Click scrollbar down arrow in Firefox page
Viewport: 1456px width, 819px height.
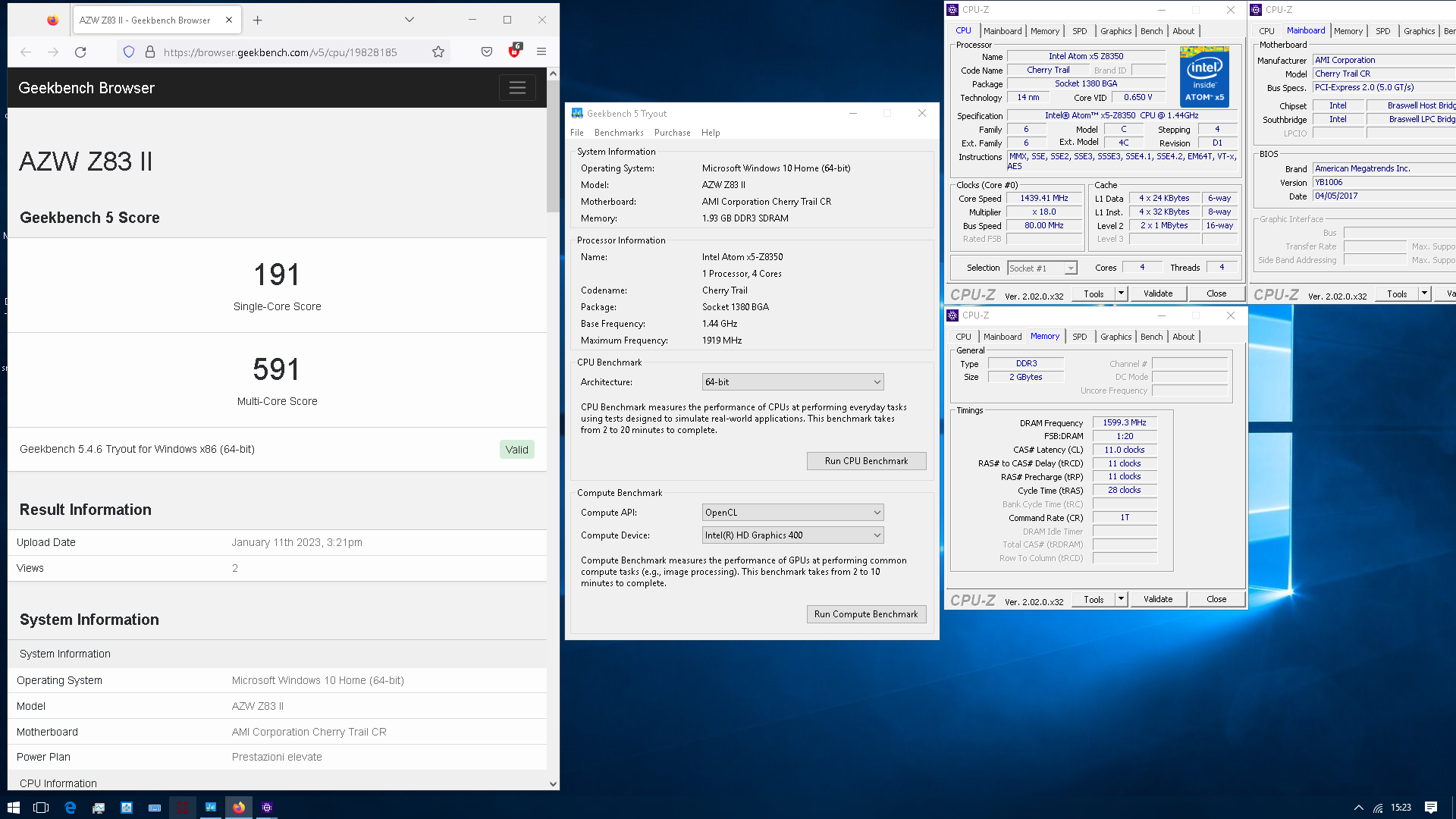553,783
